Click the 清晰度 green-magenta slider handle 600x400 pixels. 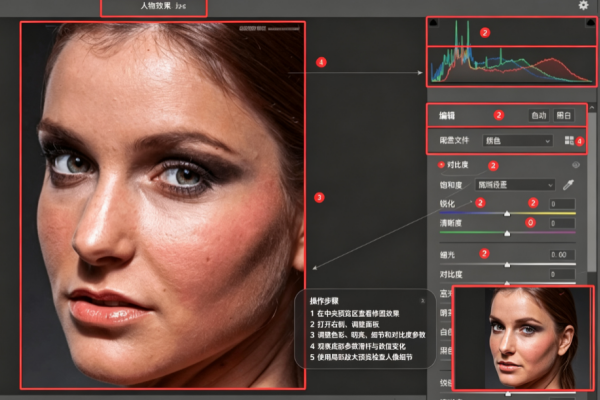pyautogui.click(x=507, y=233)
